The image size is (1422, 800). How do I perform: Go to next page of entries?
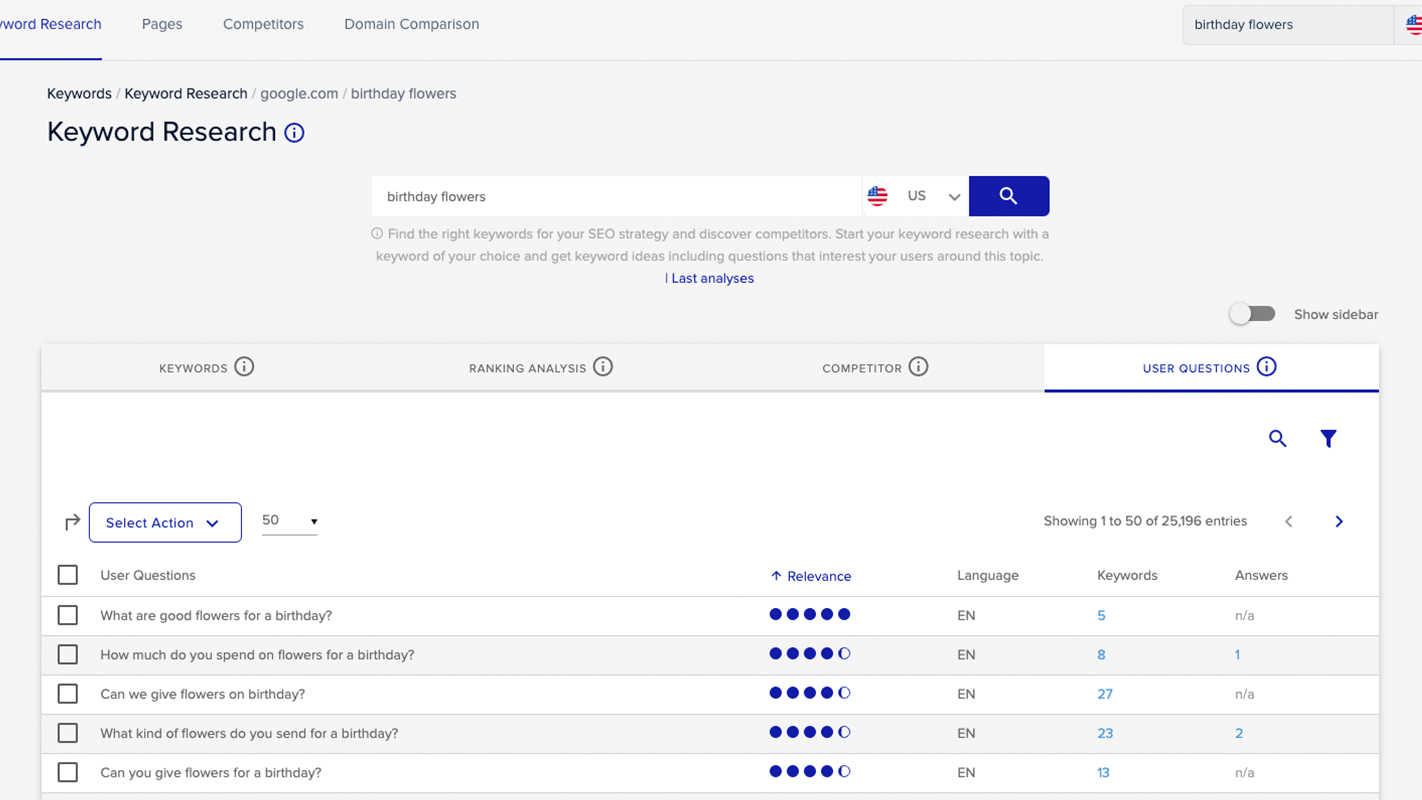point(1339,522)
